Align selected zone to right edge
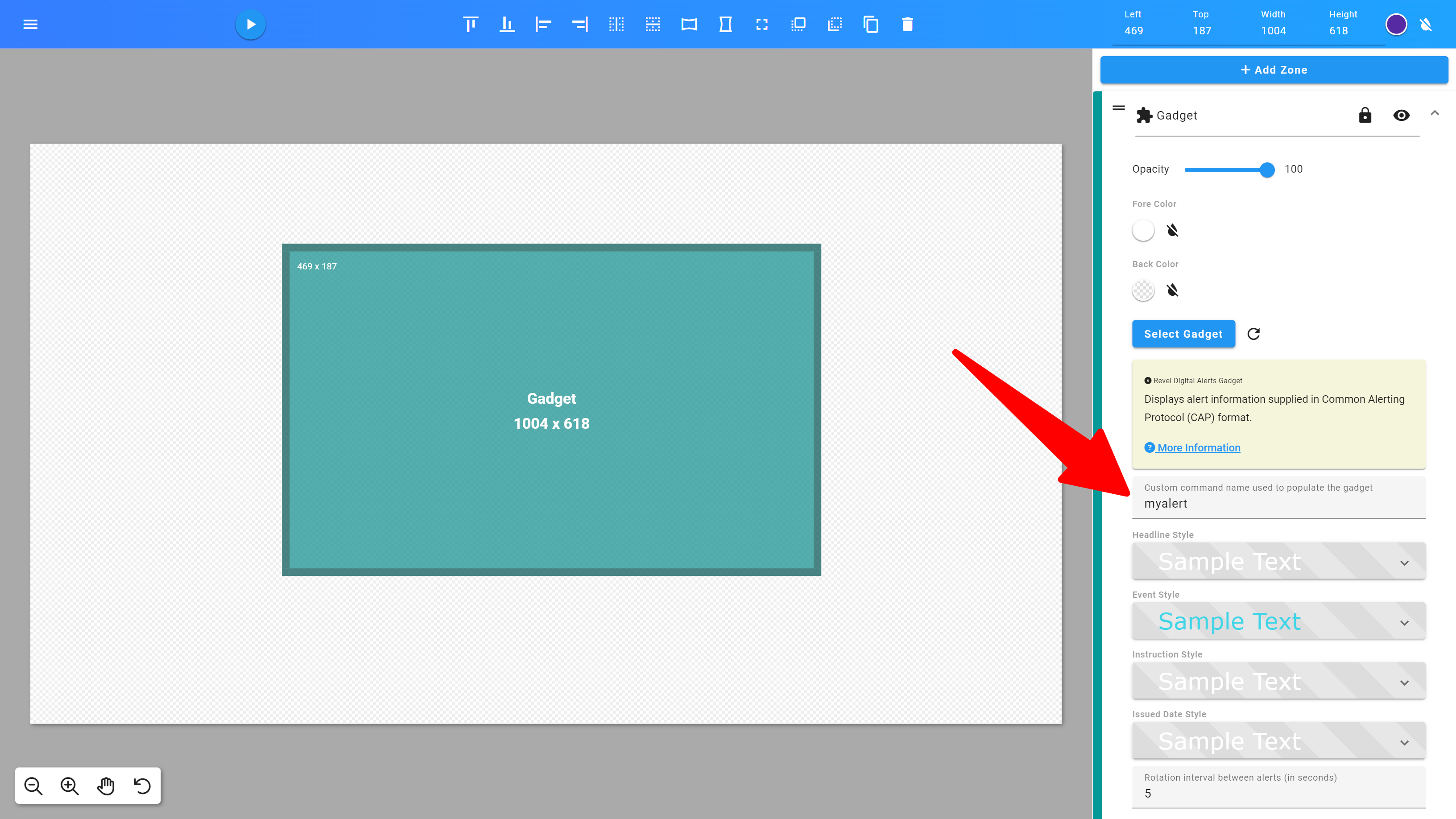Viewport: 1456px width, 819px height. [x=580, y=24]
